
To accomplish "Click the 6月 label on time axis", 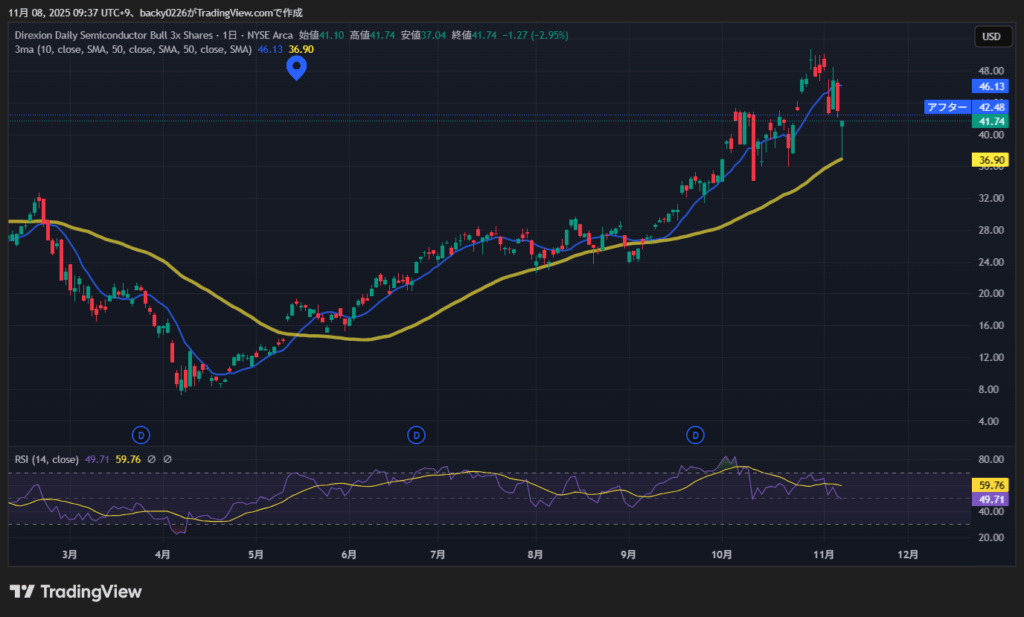I will click(349, 554).
